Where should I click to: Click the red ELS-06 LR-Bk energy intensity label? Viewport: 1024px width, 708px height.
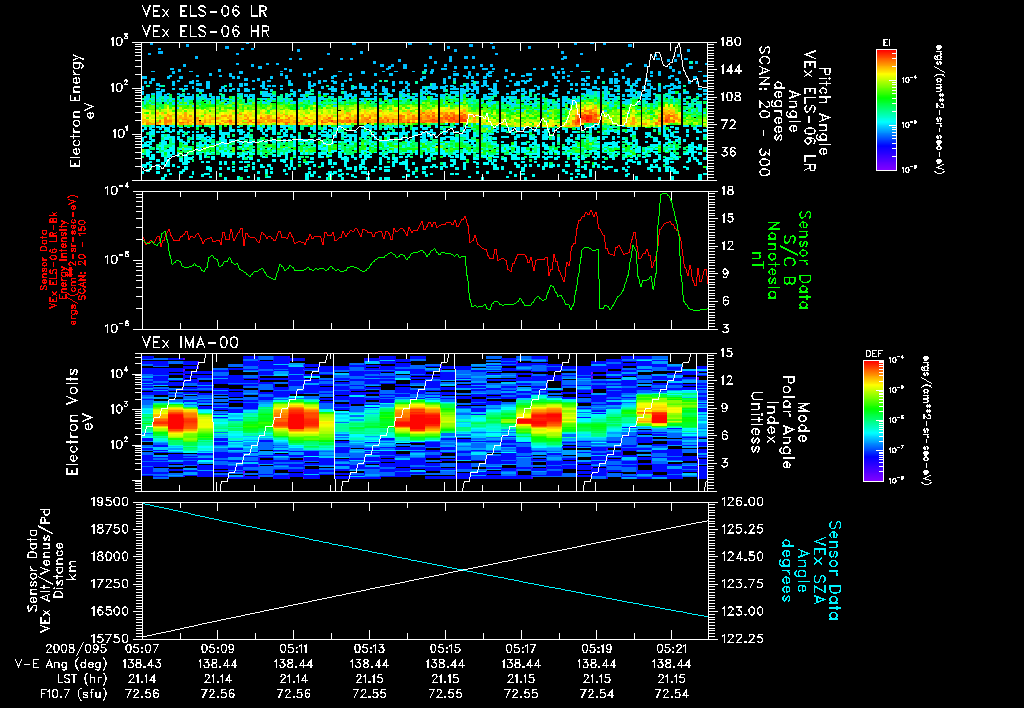(63, 260)
